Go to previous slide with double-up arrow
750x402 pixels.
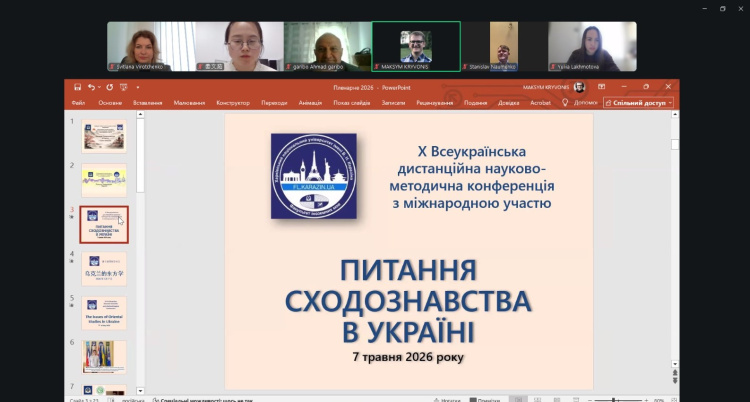pos(675,372)
